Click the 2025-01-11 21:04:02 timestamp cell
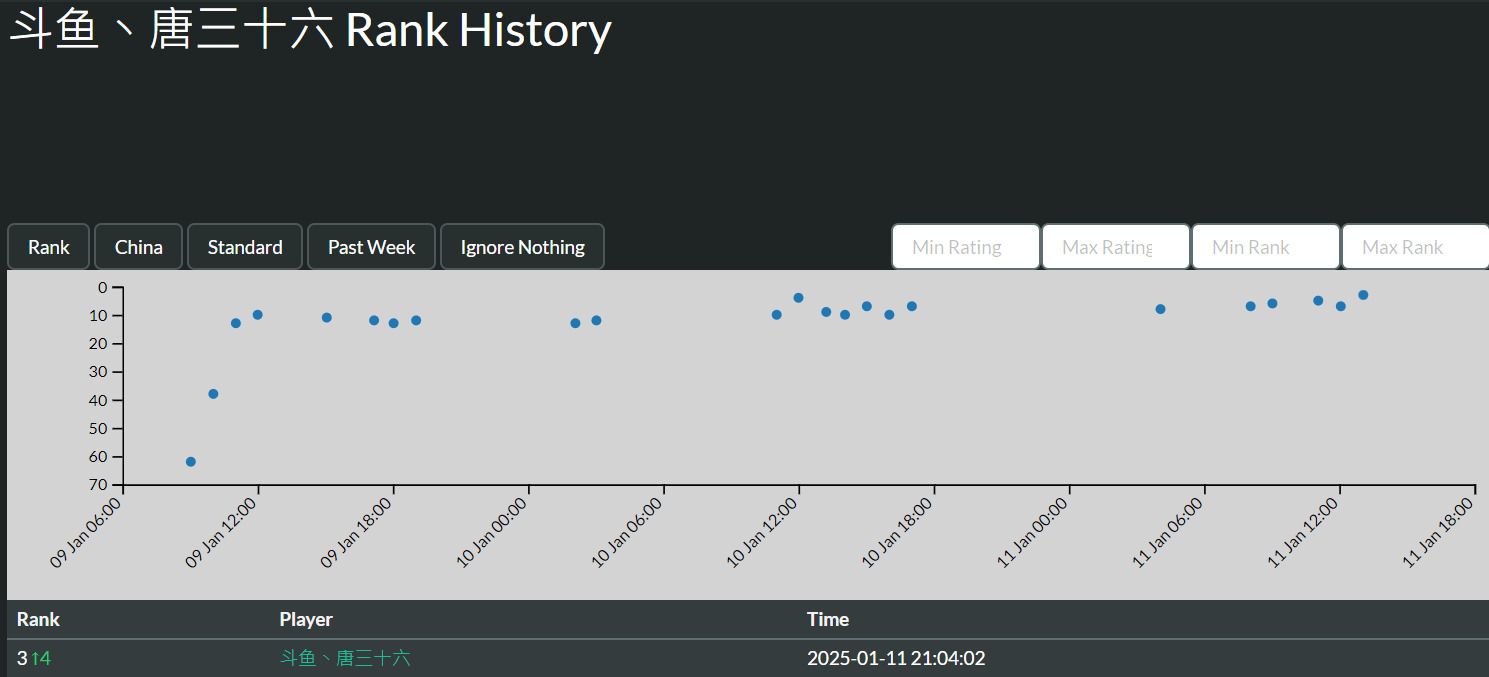 pyautogui.click(x=896, y=658)
